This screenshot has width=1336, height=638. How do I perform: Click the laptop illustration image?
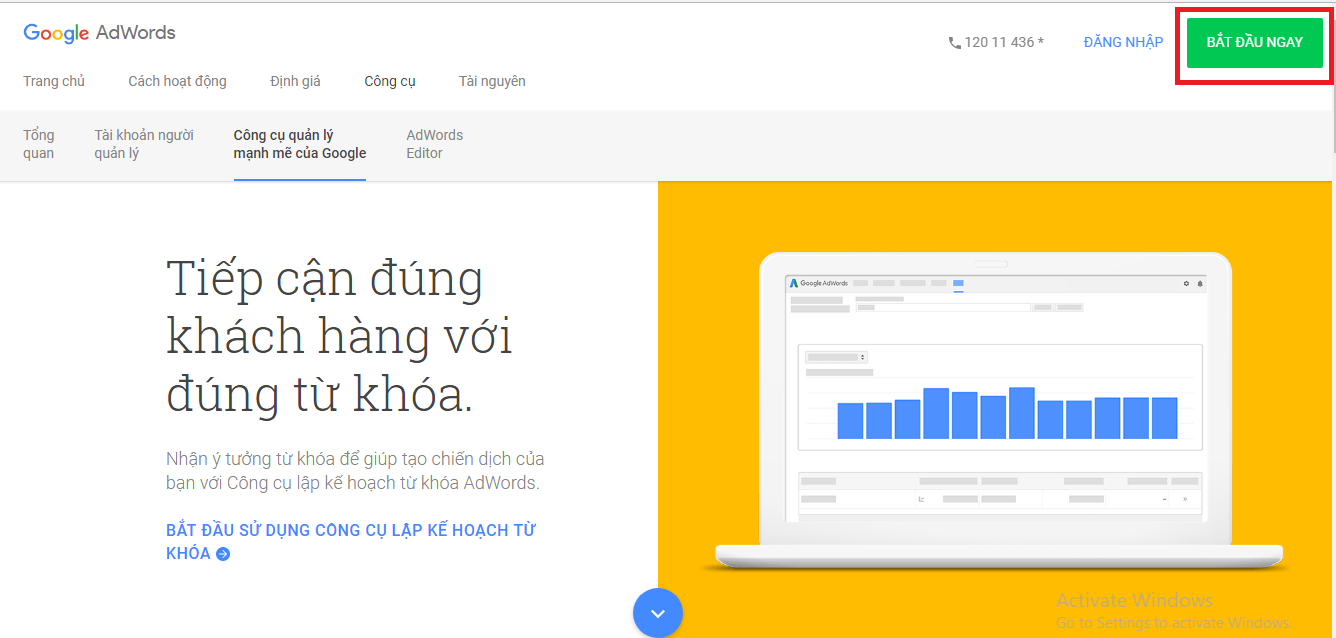pos(999,412)
